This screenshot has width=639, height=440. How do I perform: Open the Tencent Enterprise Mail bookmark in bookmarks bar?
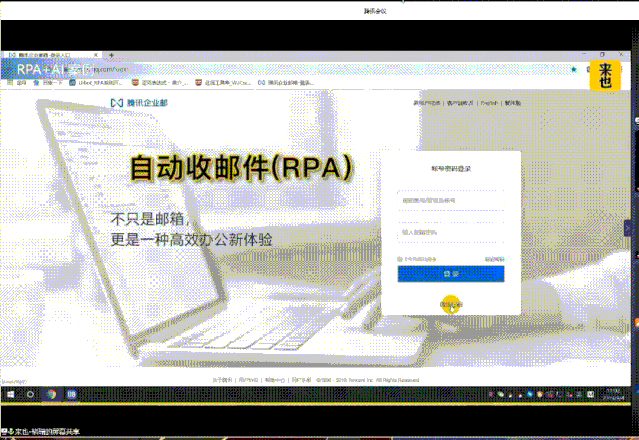pyautogui.click(x=286, y=83)
